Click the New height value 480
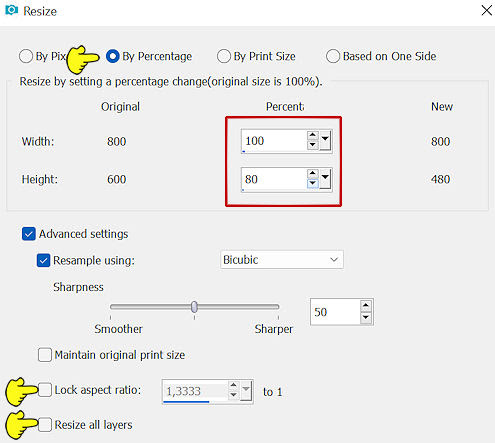 440,179
